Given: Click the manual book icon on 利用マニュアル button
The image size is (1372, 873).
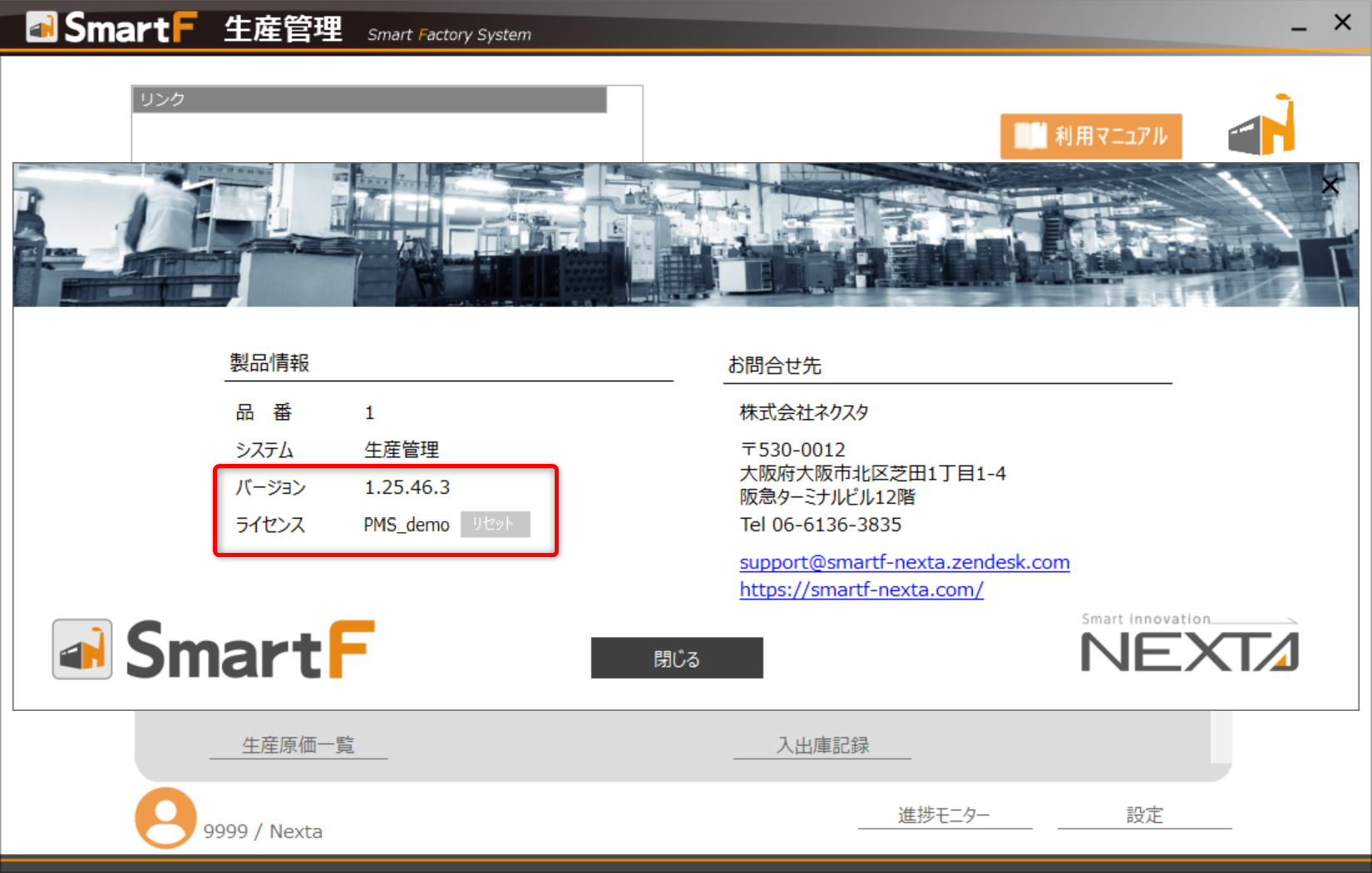Looking at the screenshot, I should [1031, 135].
